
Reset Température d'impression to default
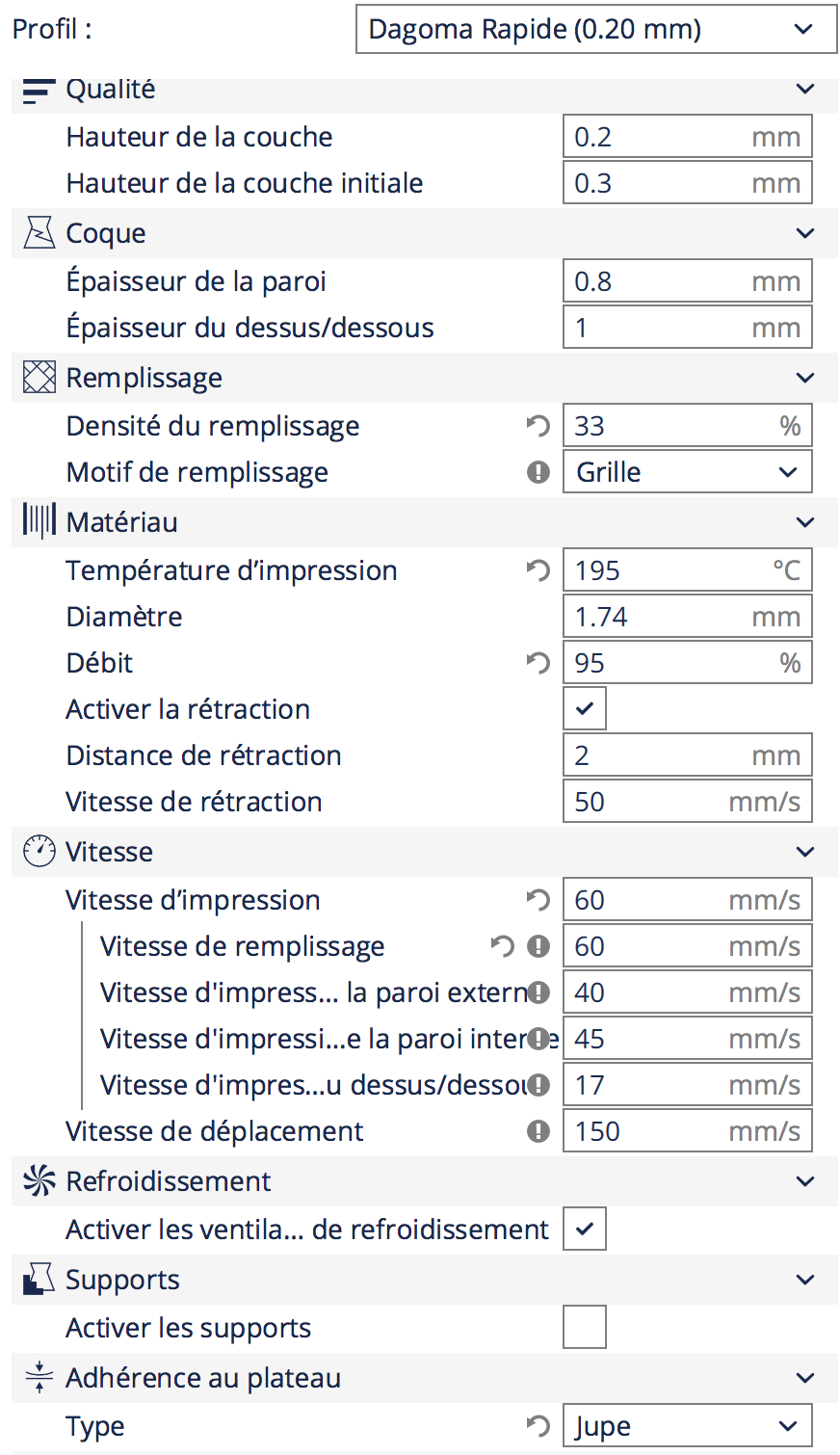click(x=538, y=570)
